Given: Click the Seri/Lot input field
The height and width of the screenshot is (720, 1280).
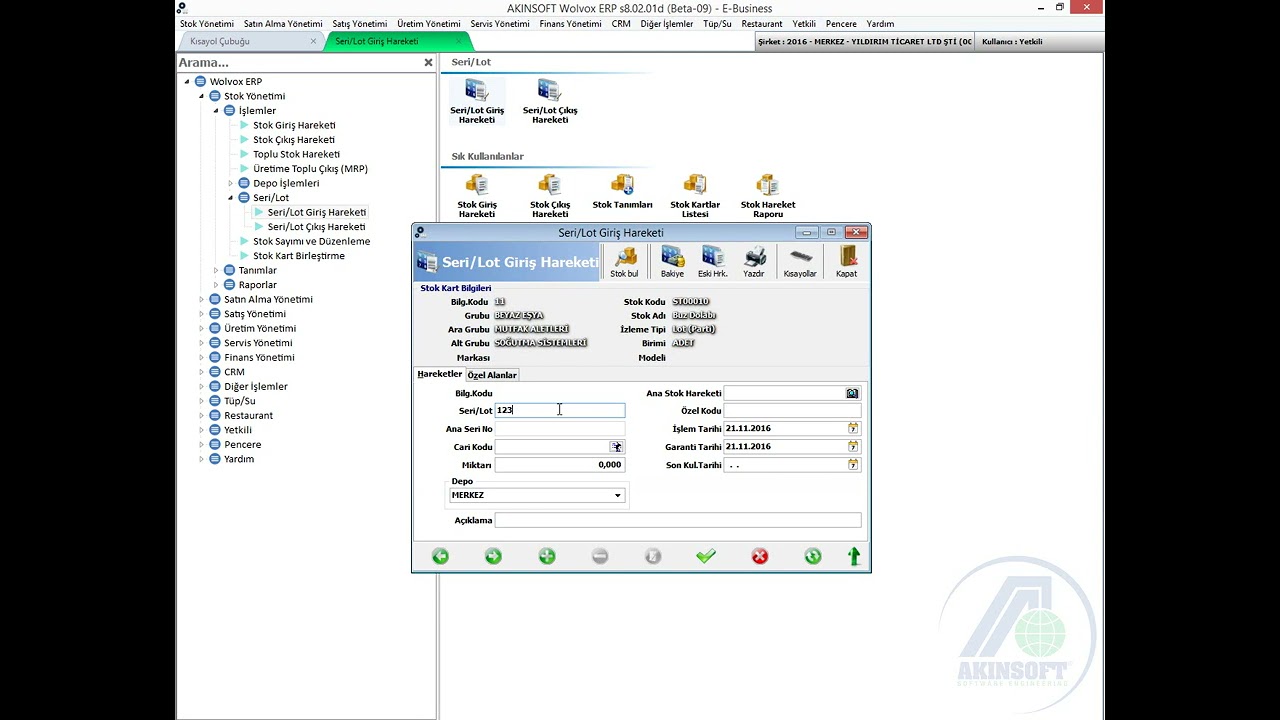Looking at the screenshot, I should pyautogui.click(x=560, y=410).
